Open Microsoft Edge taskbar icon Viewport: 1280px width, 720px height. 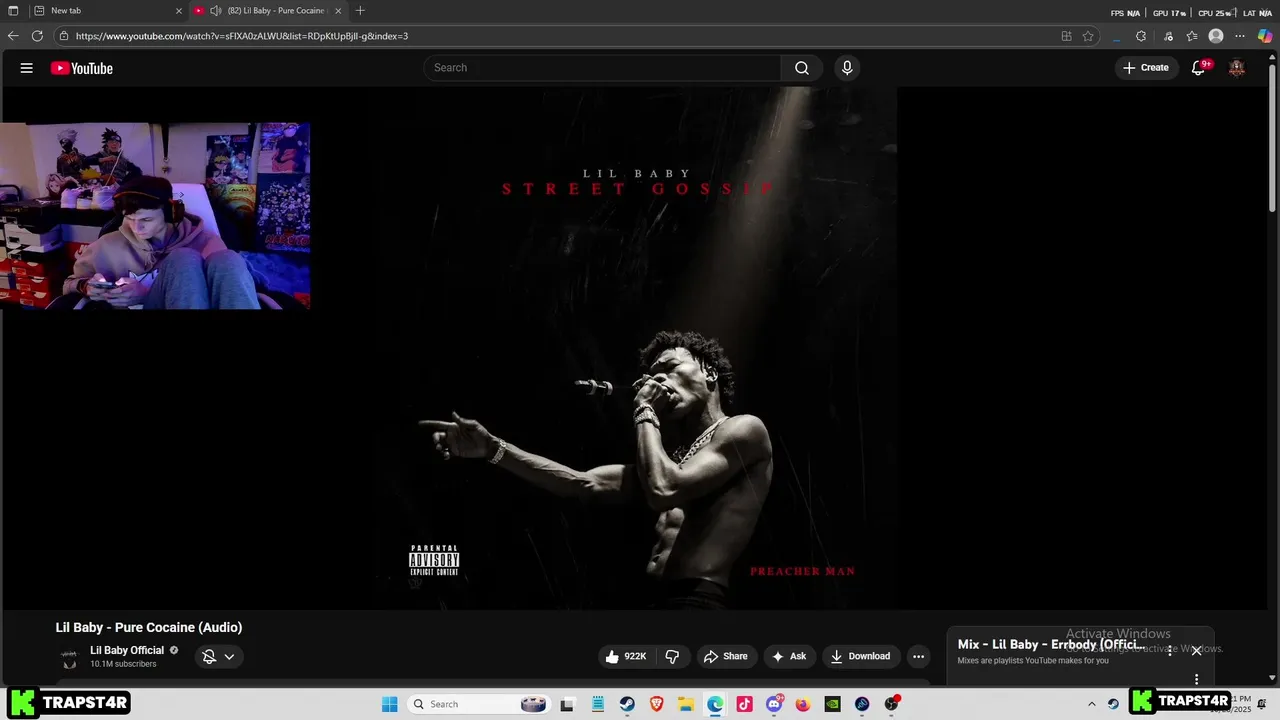pos(715,704)
